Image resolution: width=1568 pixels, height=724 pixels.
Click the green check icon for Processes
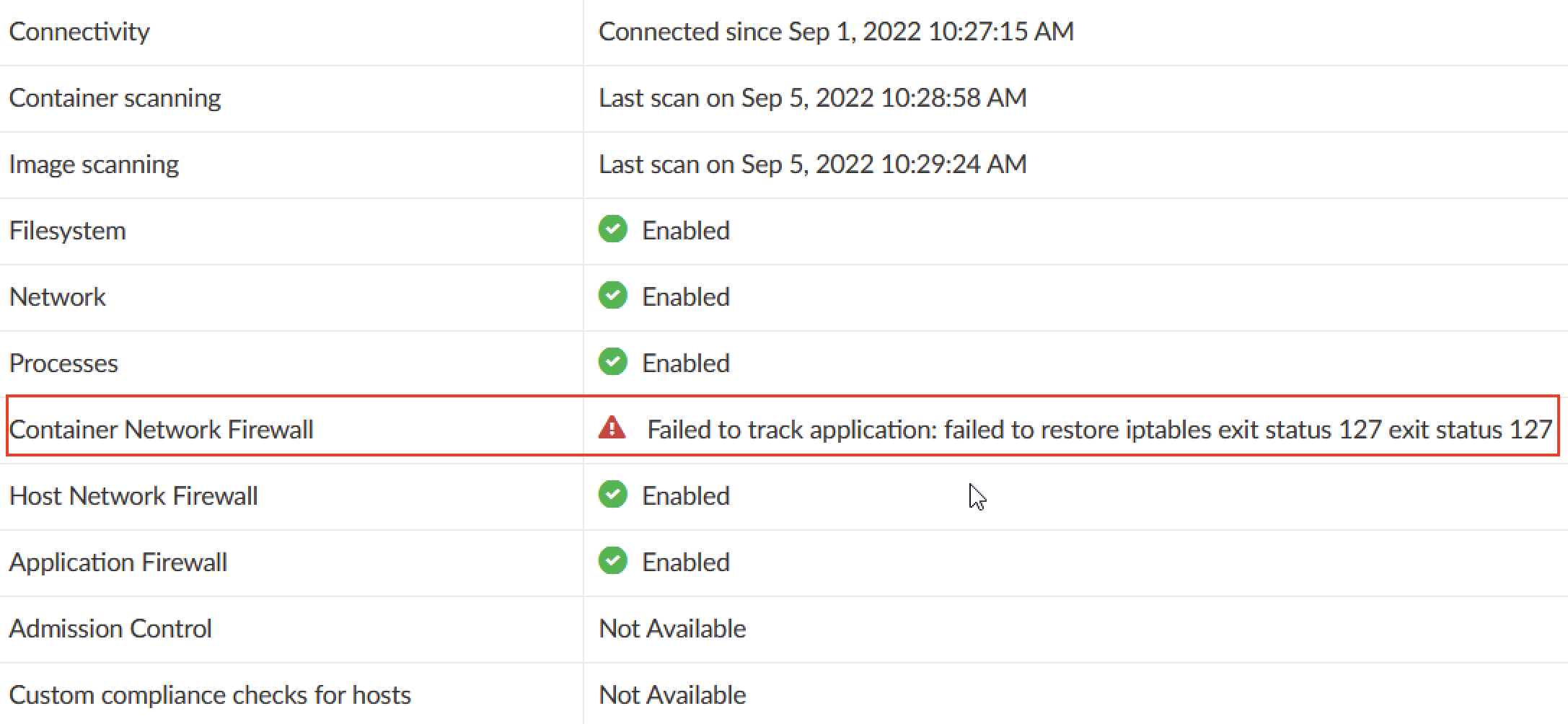612,362
